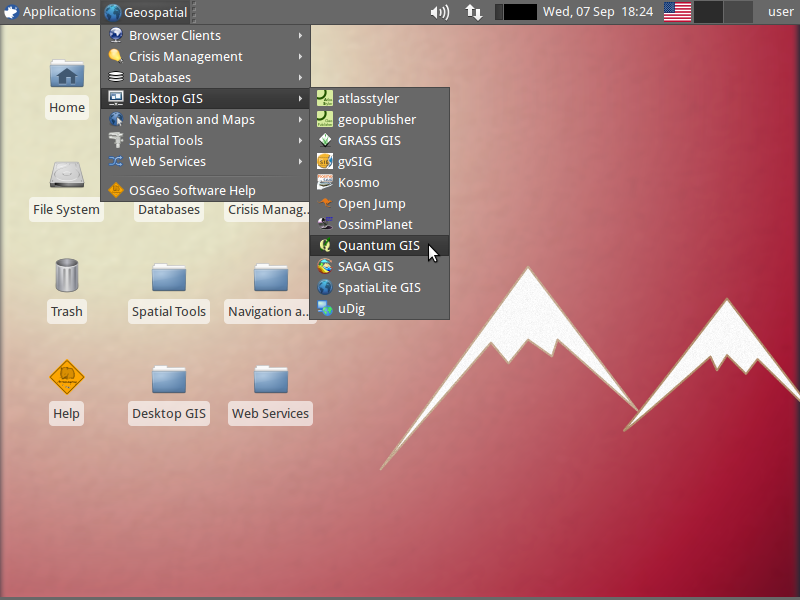Click the Quantum GIS Q icon

click(x=324, y=245)
